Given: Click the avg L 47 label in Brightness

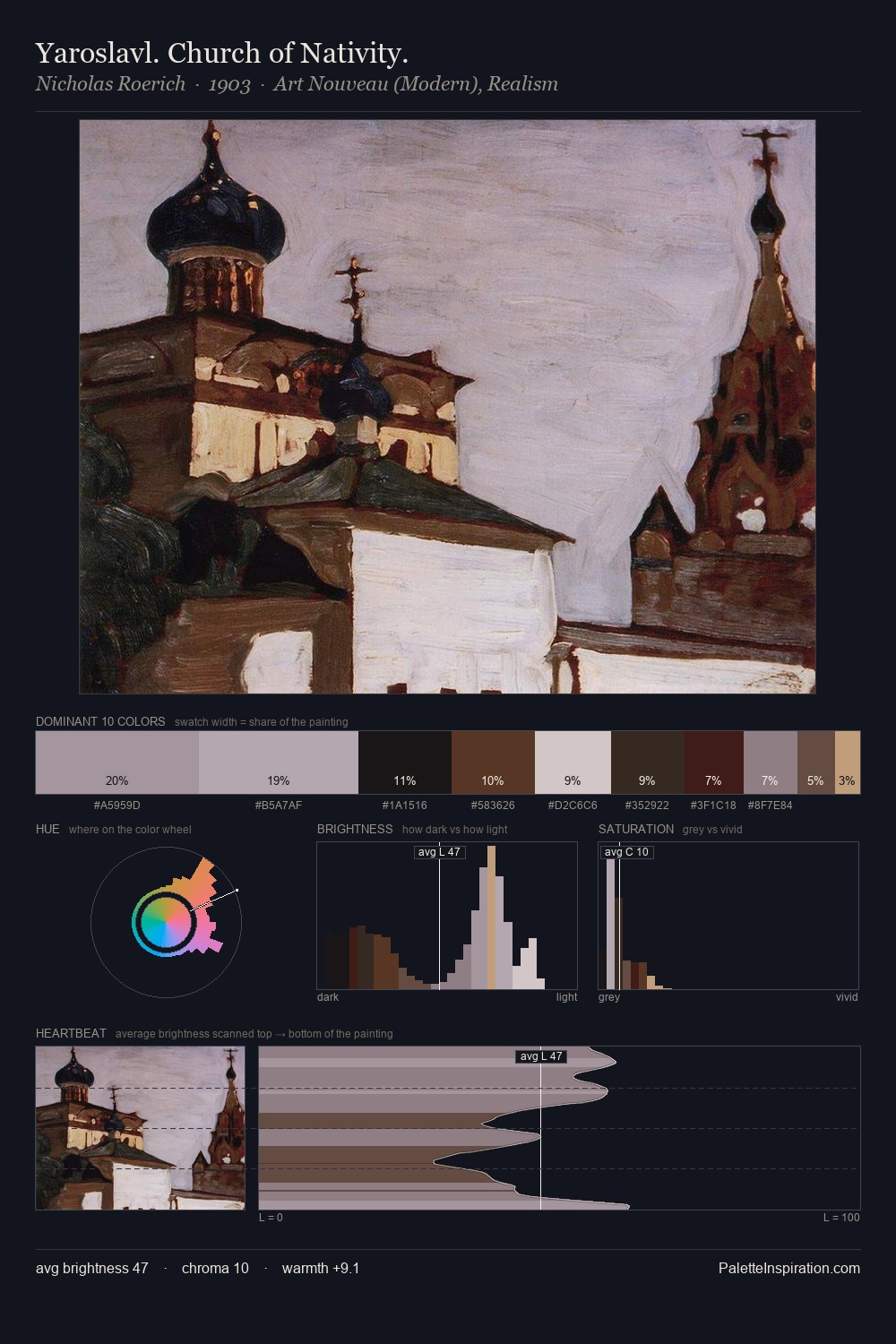Looking at the screenshot, I should click(x=439, y=852).
